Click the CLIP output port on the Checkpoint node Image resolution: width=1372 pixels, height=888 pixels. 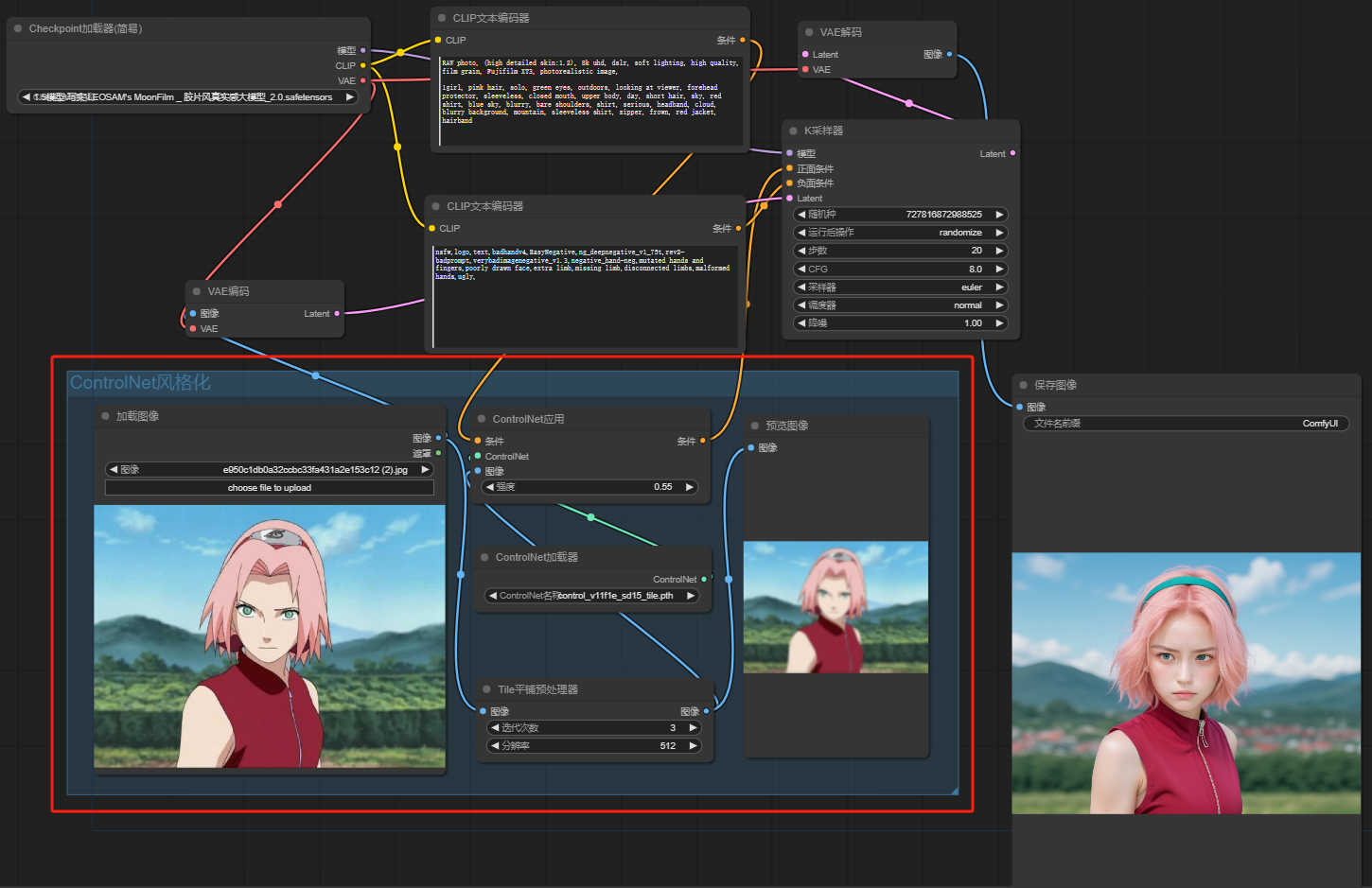[x=363, y=65]
